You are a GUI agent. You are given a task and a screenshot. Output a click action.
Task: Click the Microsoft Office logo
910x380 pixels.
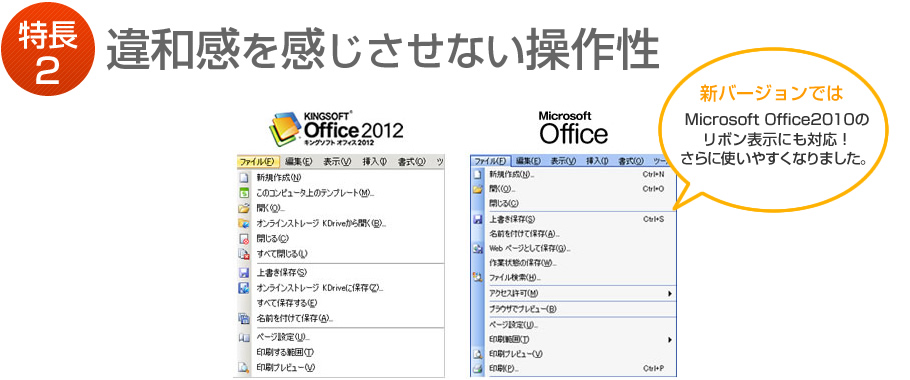[x=573, y=128]
